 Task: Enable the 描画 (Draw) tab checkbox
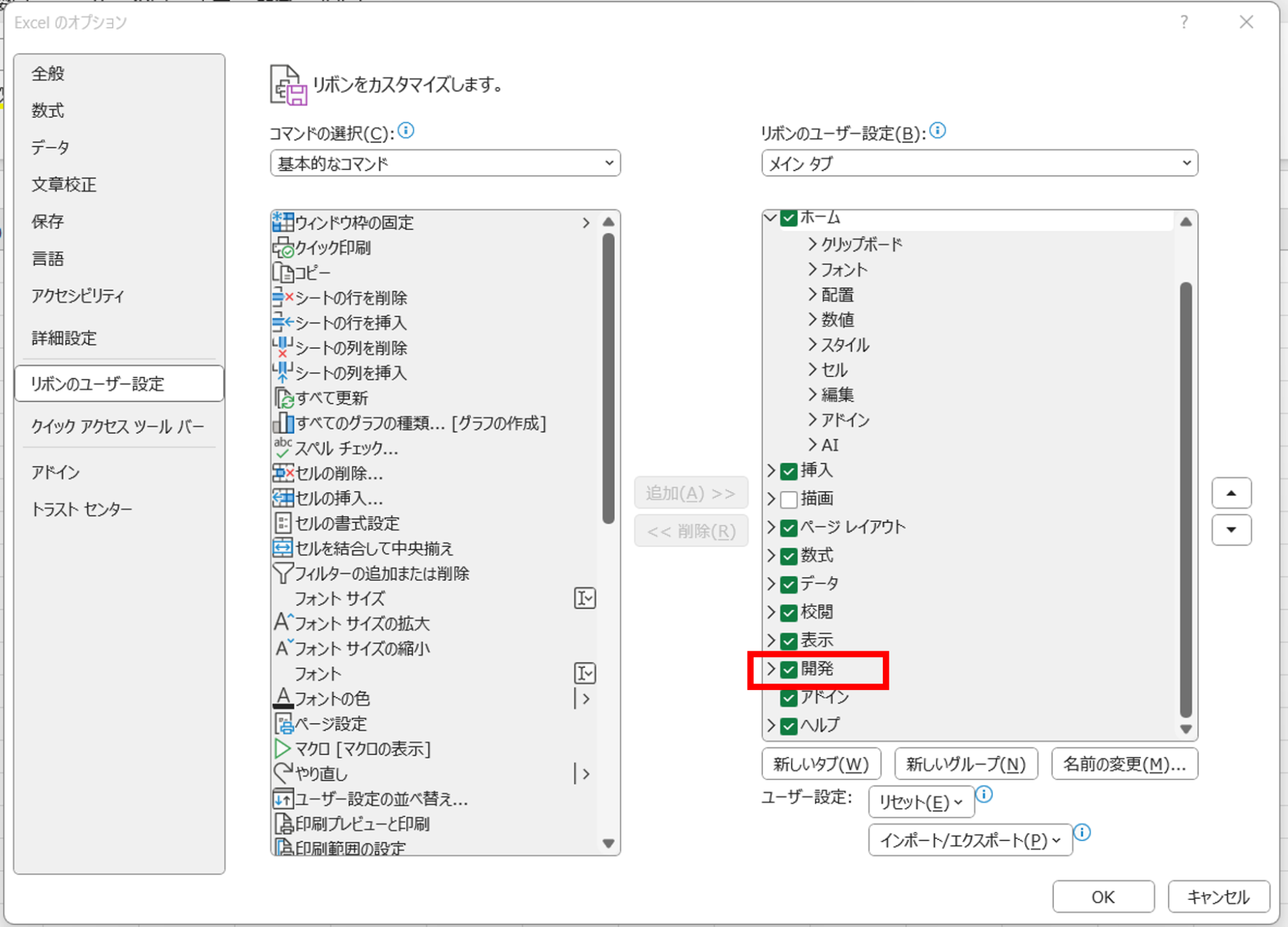click(789, 499)
